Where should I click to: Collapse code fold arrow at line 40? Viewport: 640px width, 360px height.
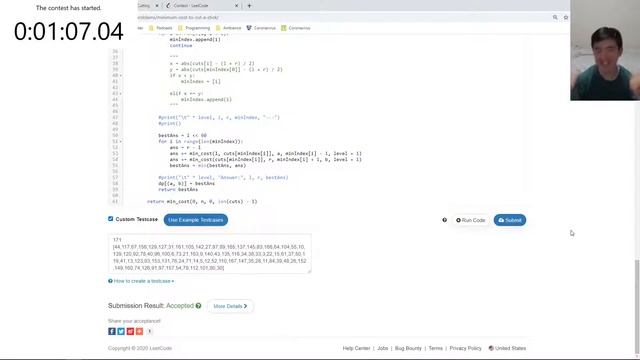point(121,76)
